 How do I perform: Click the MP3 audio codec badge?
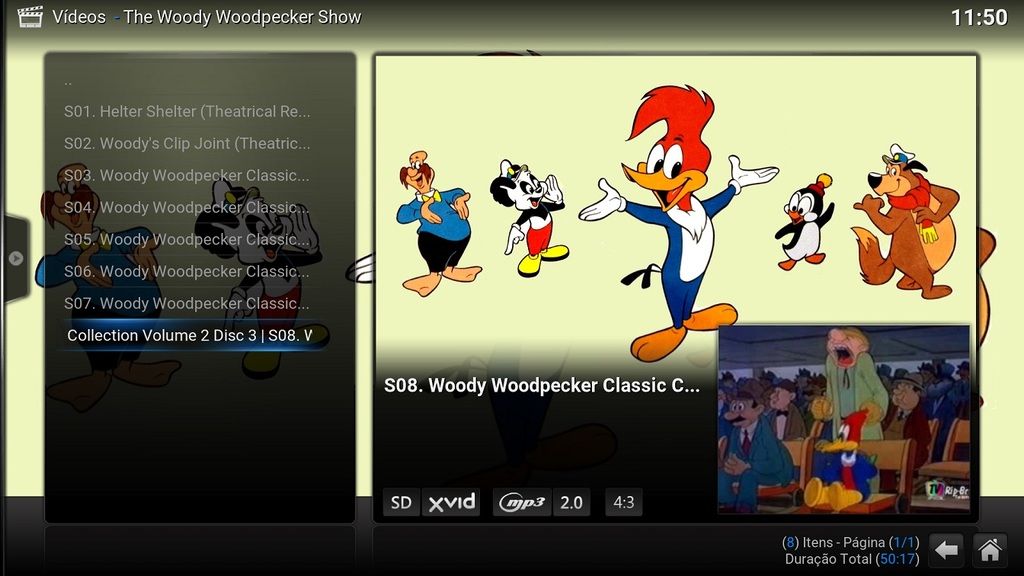522,502
